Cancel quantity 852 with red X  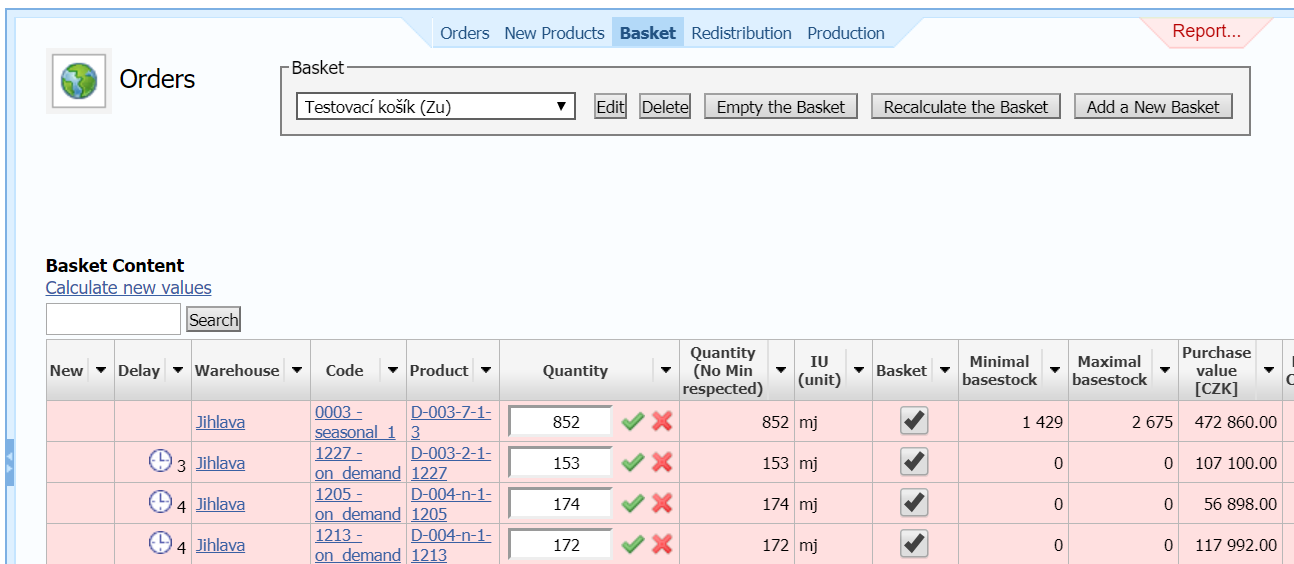coord(662,422)
